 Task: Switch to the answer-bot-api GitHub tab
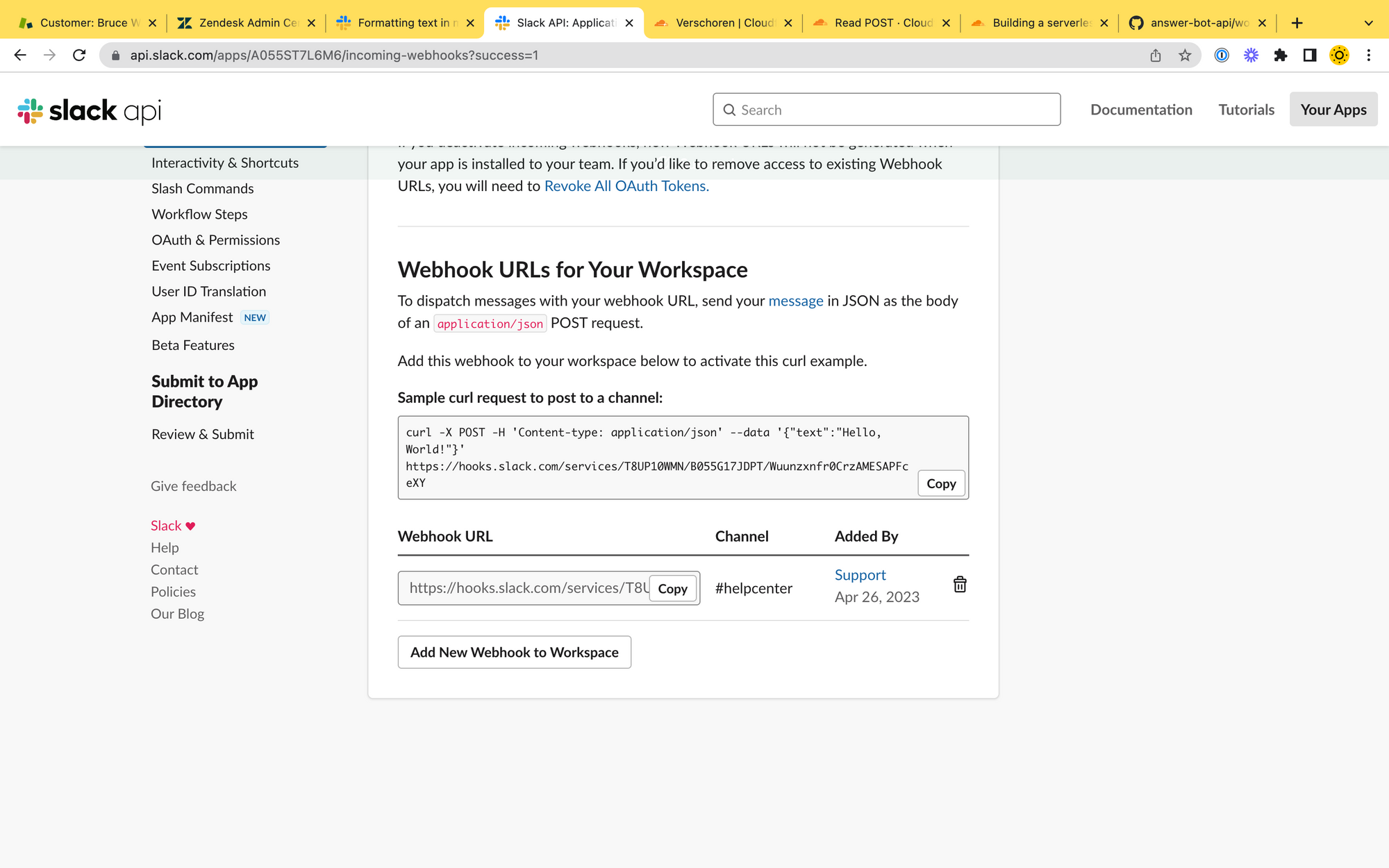1199,23
